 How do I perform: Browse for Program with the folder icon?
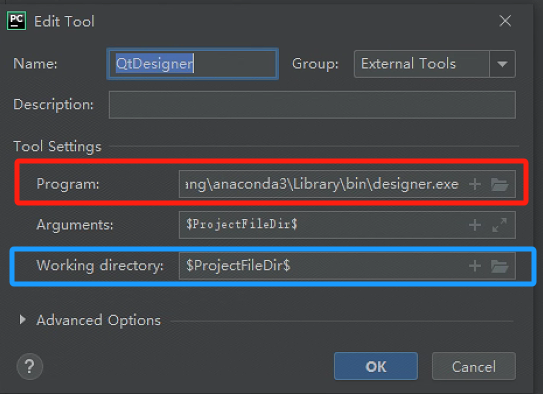point(499,185)
